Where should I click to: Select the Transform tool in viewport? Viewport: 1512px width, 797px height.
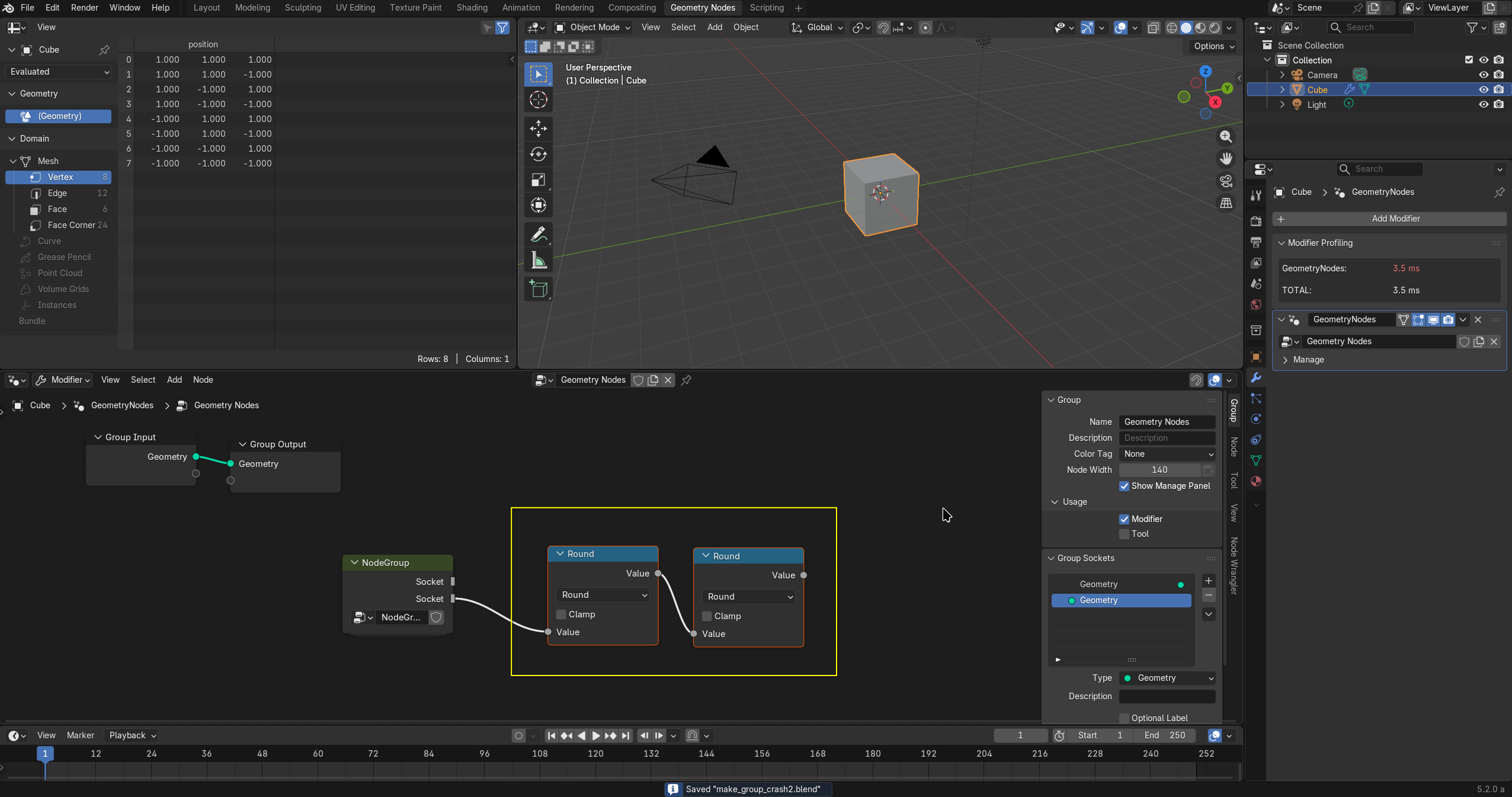tap(538, 206)
